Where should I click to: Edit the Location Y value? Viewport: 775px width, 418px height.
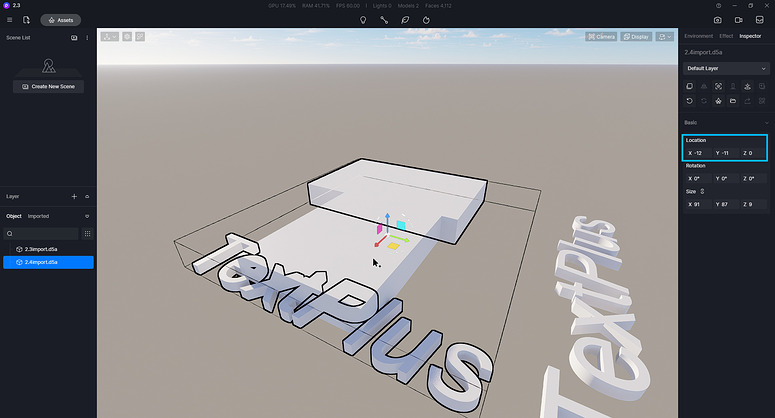725,153
